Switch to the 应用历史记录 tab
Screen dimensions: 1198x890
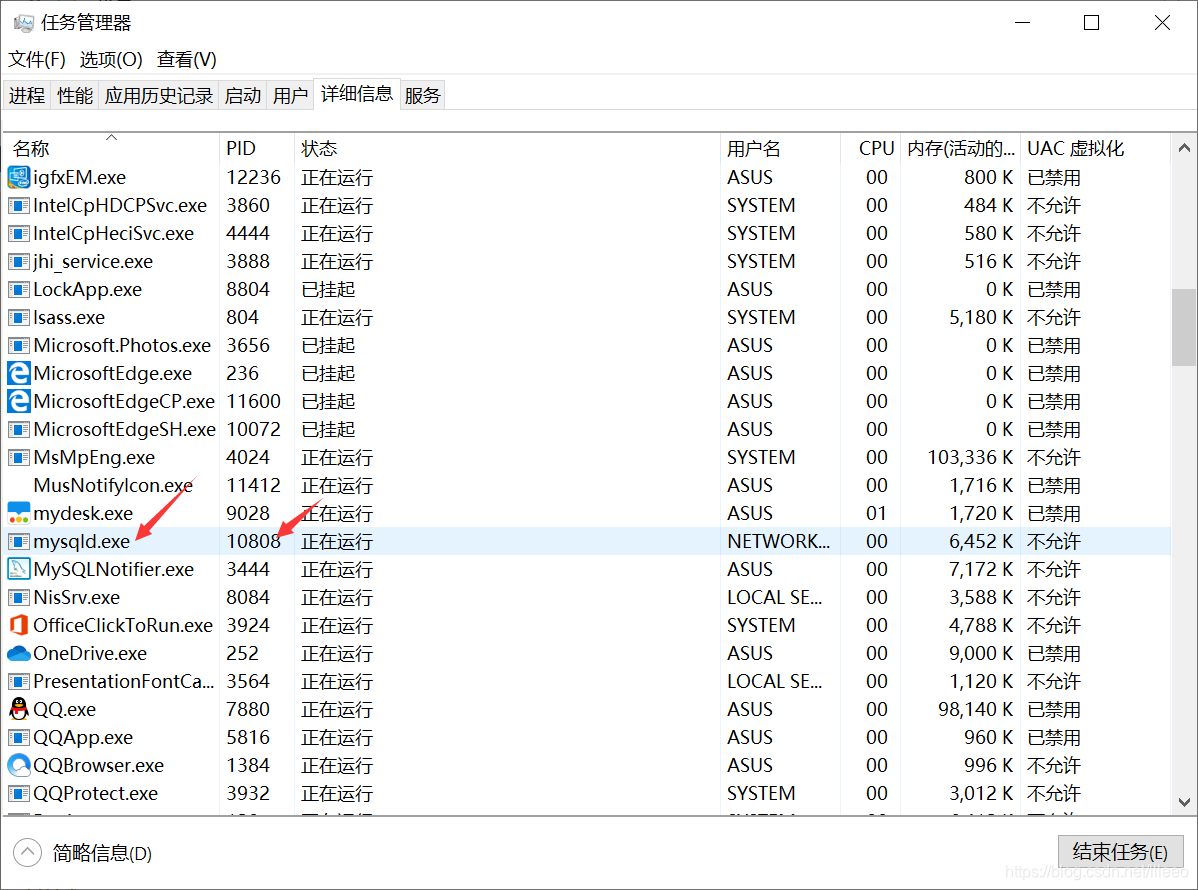tap(159, 95)
